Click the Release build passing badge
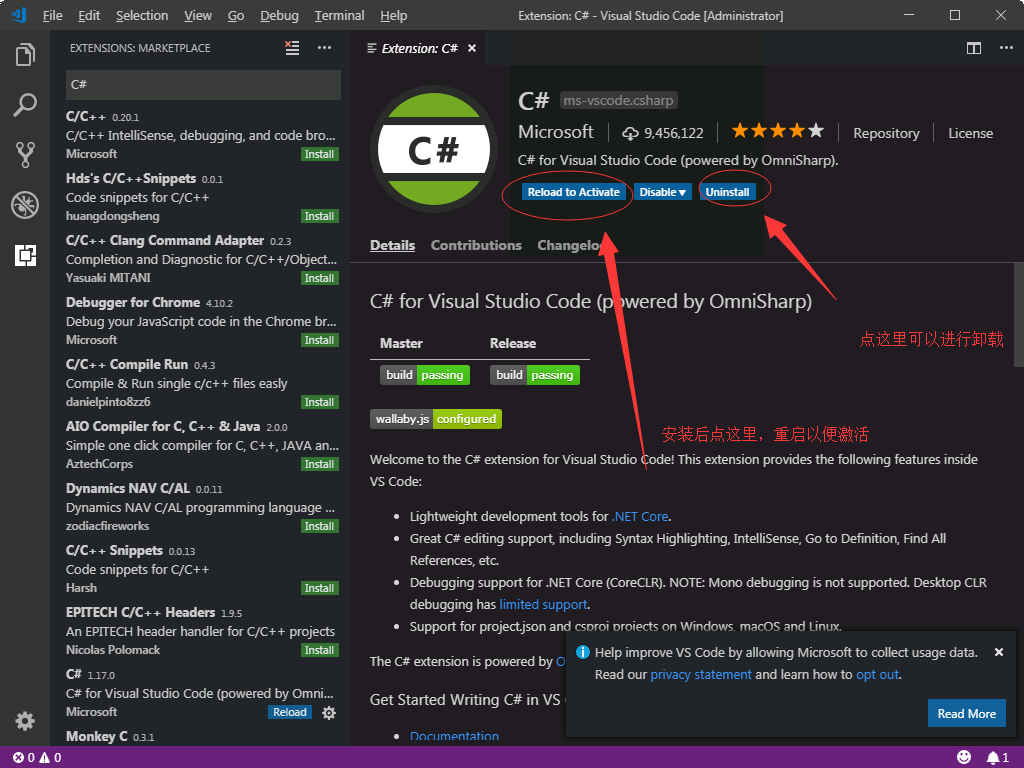Screen dimensions: 1024x768 pos(534,375)
